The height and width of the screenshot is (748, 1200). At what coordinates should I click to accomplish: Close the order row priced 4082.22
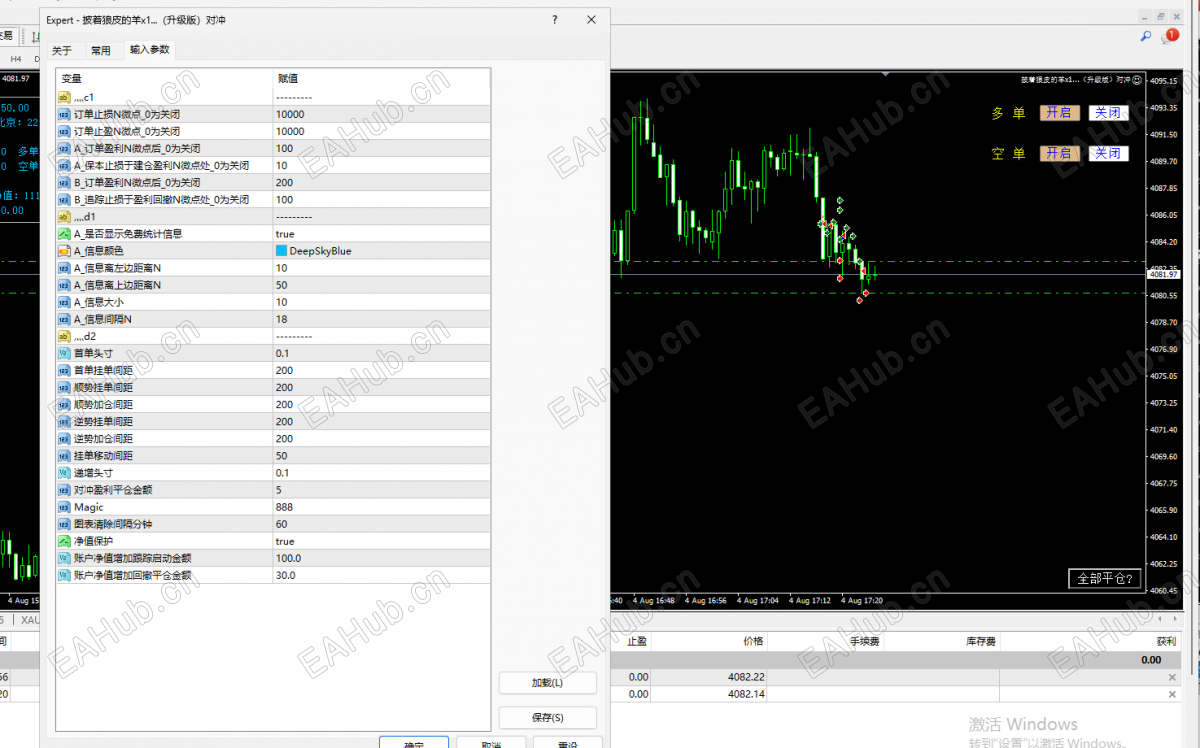click(x=1172, y=677)
